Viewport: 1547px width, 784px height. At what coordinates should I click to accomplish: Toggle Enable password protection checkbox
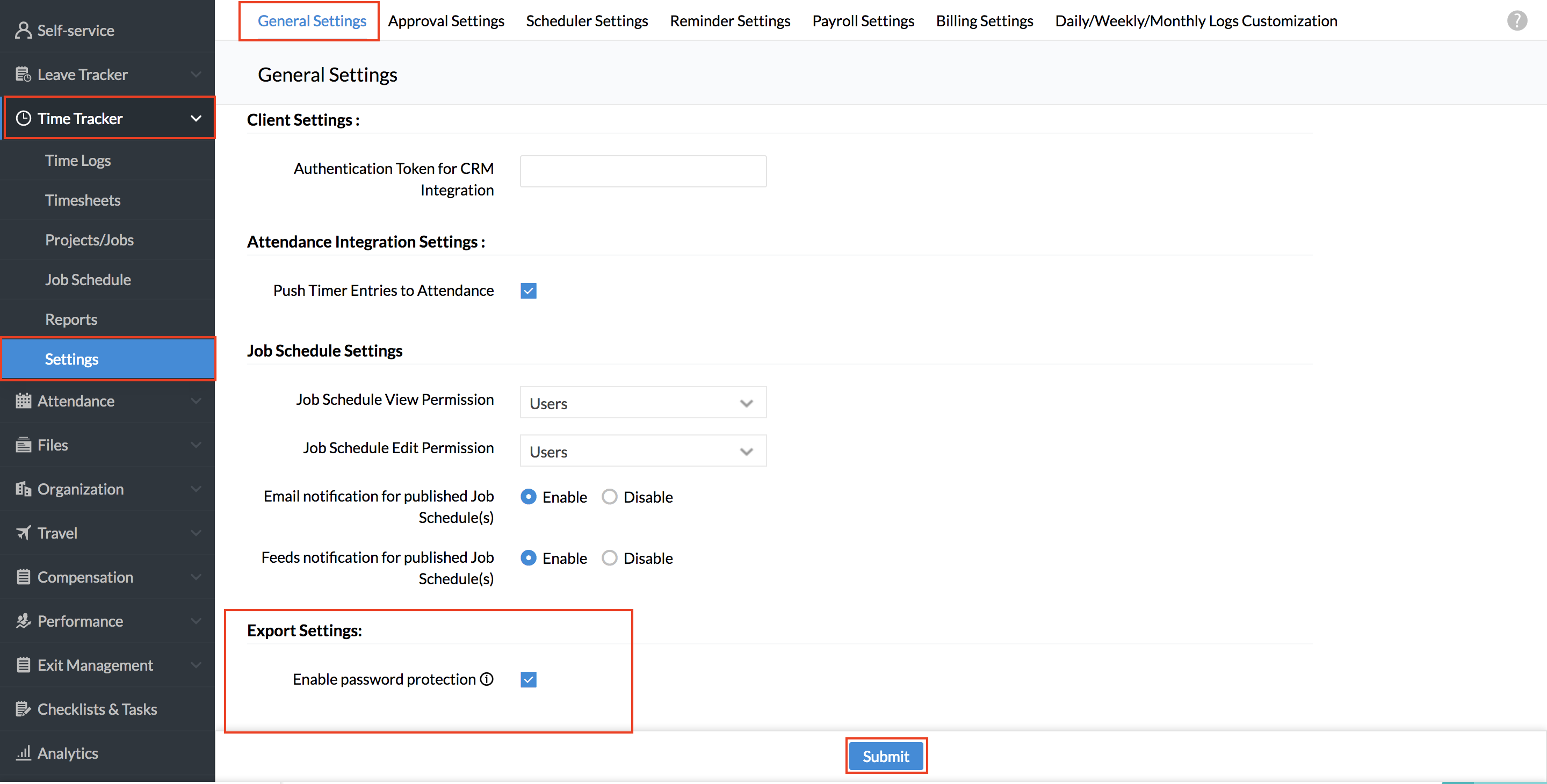coord(528,679)
